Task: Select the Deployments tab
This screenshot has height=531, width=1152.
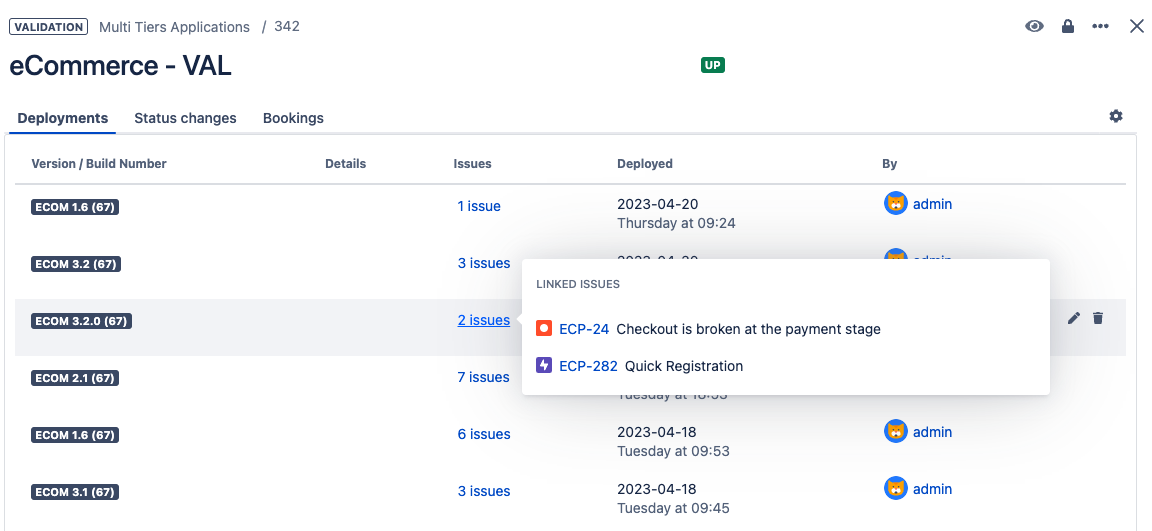Action: [63, 118]
